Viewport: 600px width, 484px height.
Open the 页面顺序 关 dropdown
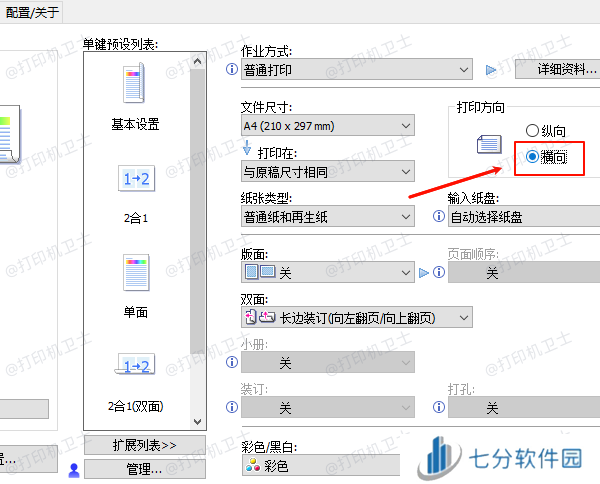[524, 272]
